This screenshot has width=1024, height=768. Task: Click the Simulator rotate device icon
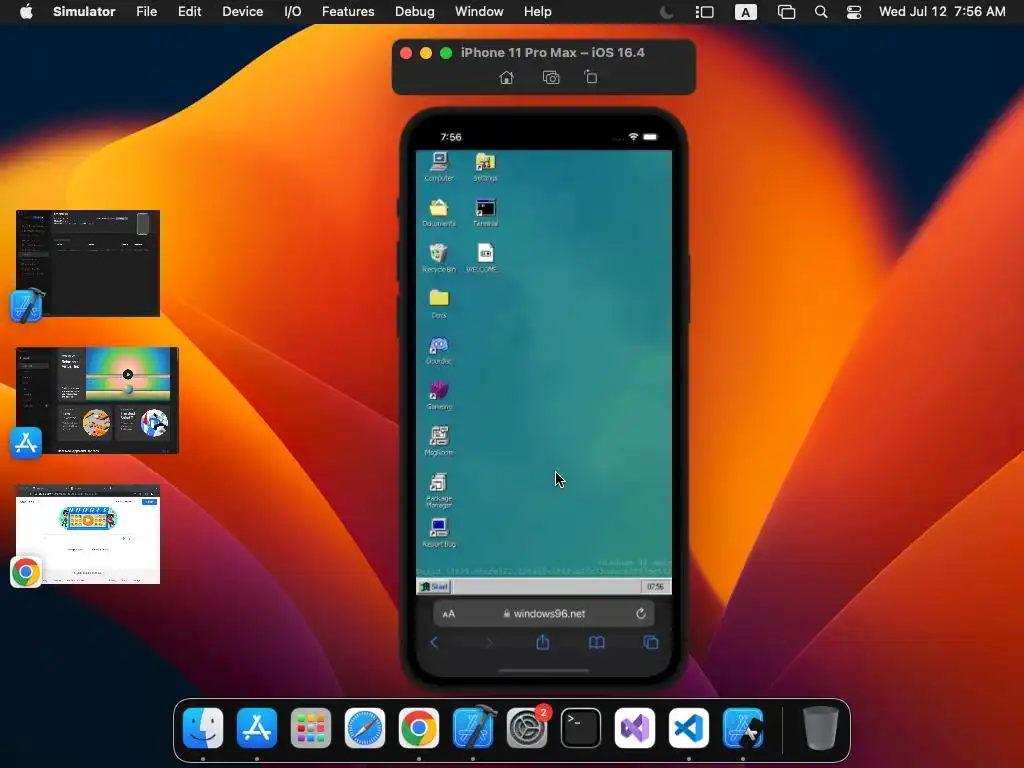(590, 78)
